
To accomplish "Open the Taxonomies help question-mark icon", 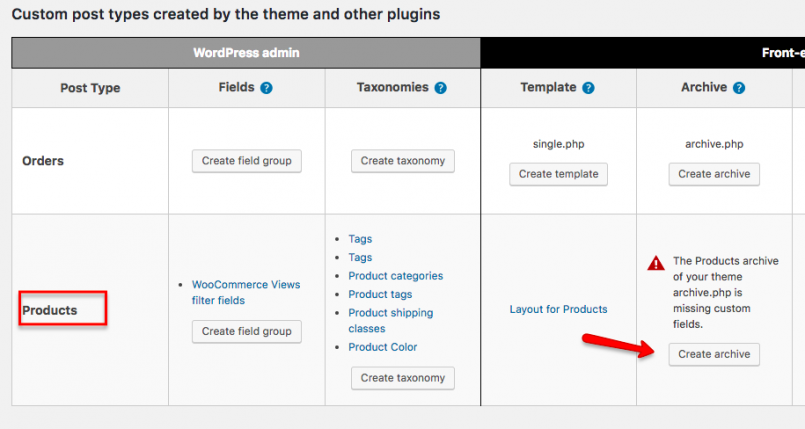I will [440, 88].
